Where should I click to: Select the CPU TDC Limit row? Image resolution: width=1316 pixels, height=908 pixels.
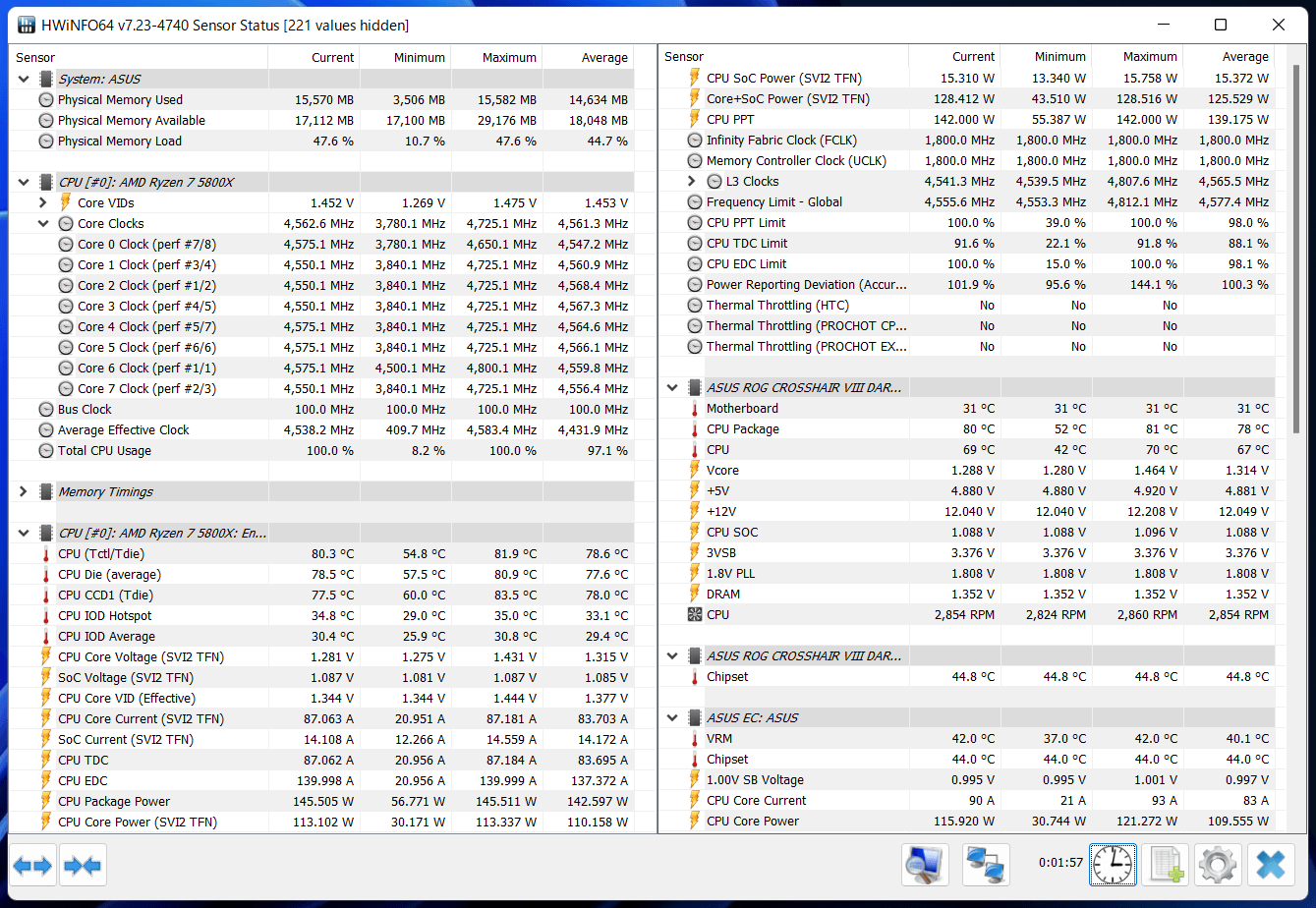[x=967, y=244]
